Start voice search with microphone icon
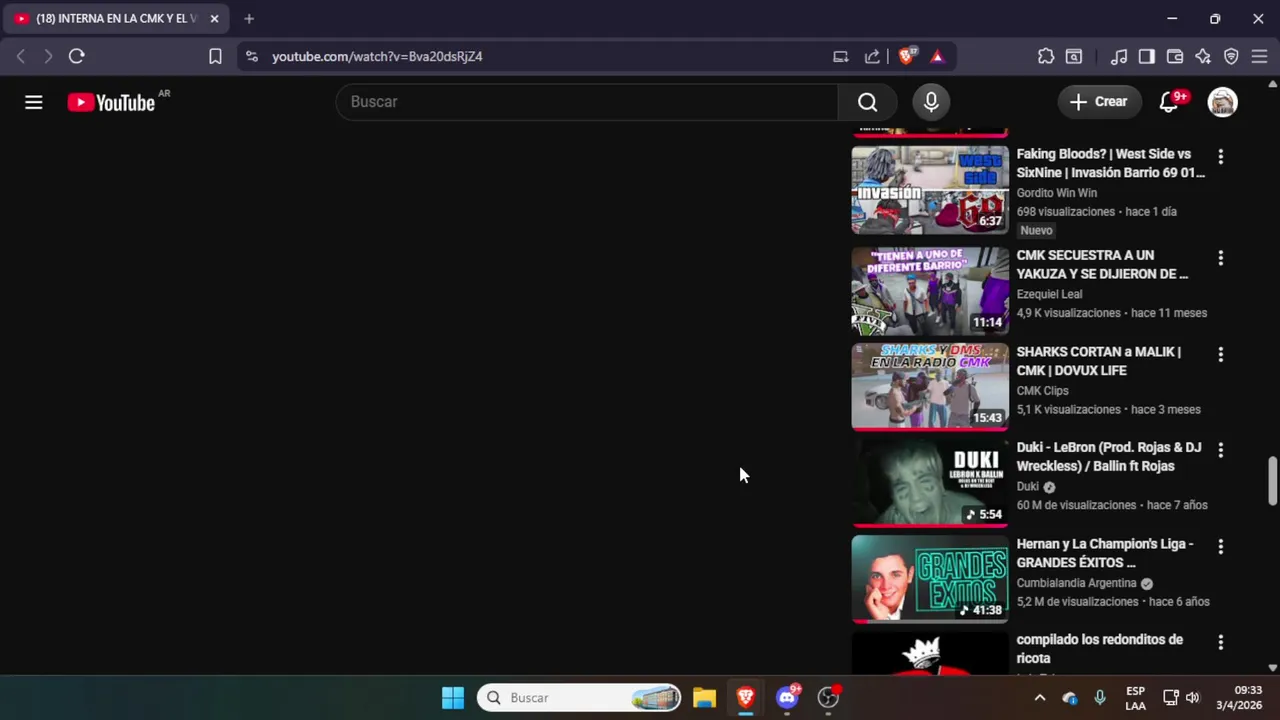Viewport: 1280px width, 720px height. [x=931, y=102]
